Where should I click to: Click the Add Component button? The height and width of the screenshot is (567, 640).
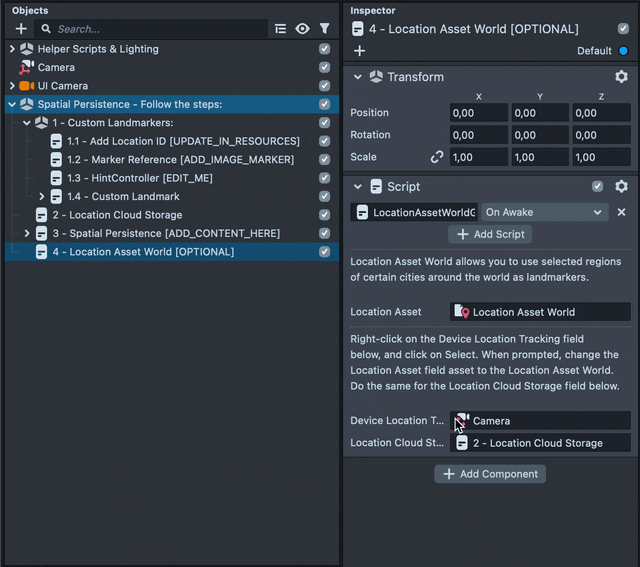[490, 474]
